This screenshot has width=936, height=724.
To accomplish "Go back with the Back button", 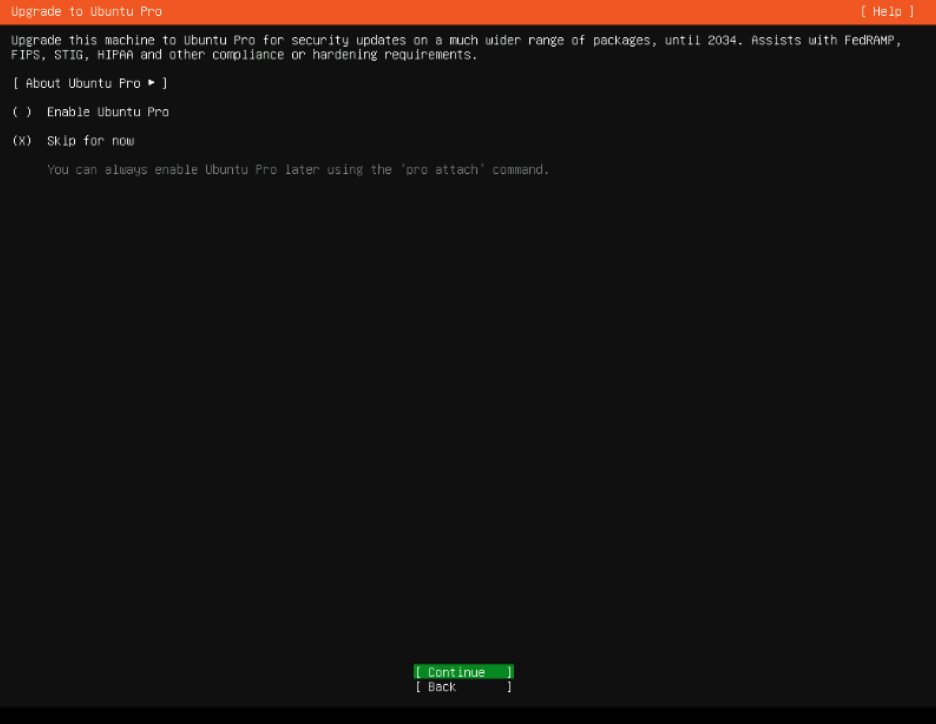I will point(463,687).
